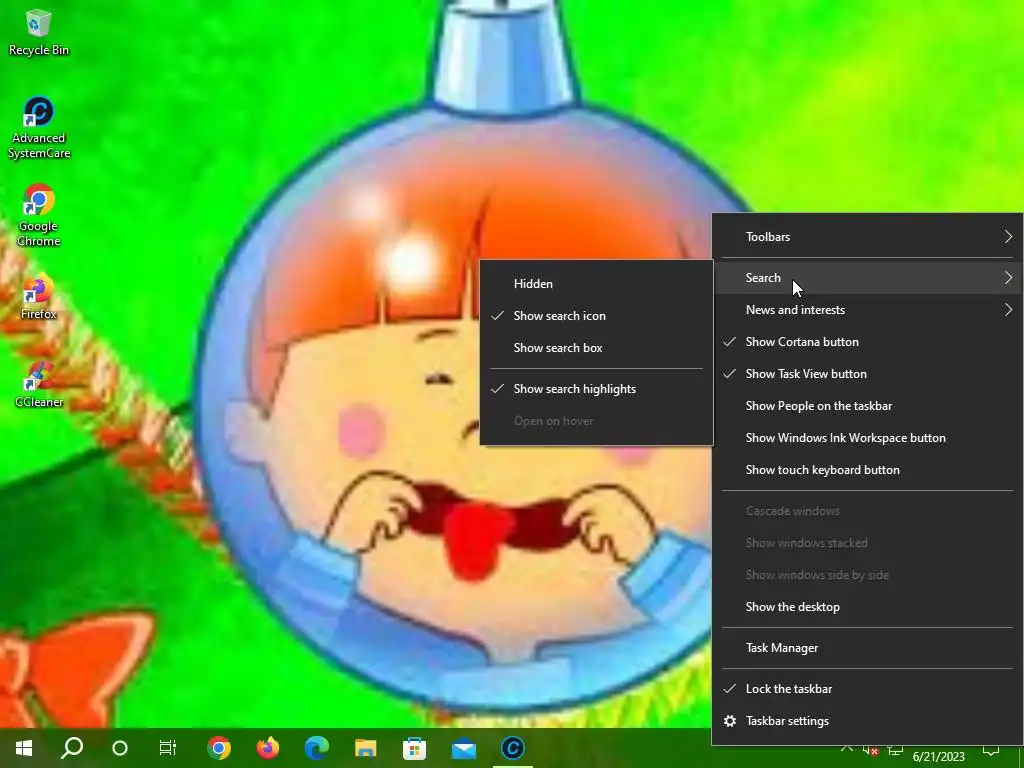Image resolution: width=1024 pixels, height=768 pixels.
Task: Choose Hidden in the Search submenu
Action: click(x=596, y=283)
